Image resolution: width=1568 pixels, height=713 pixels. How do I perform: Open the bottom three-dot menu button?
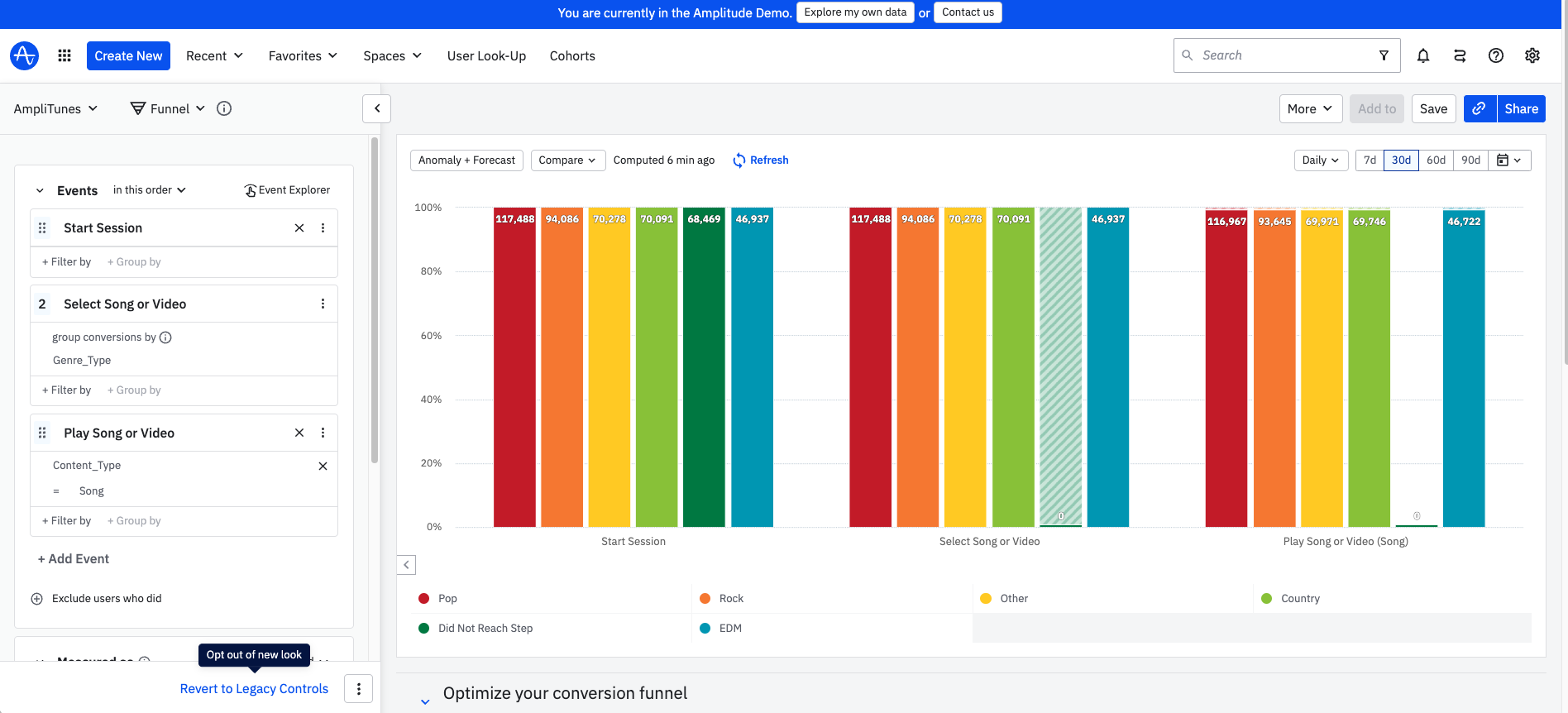359,689
